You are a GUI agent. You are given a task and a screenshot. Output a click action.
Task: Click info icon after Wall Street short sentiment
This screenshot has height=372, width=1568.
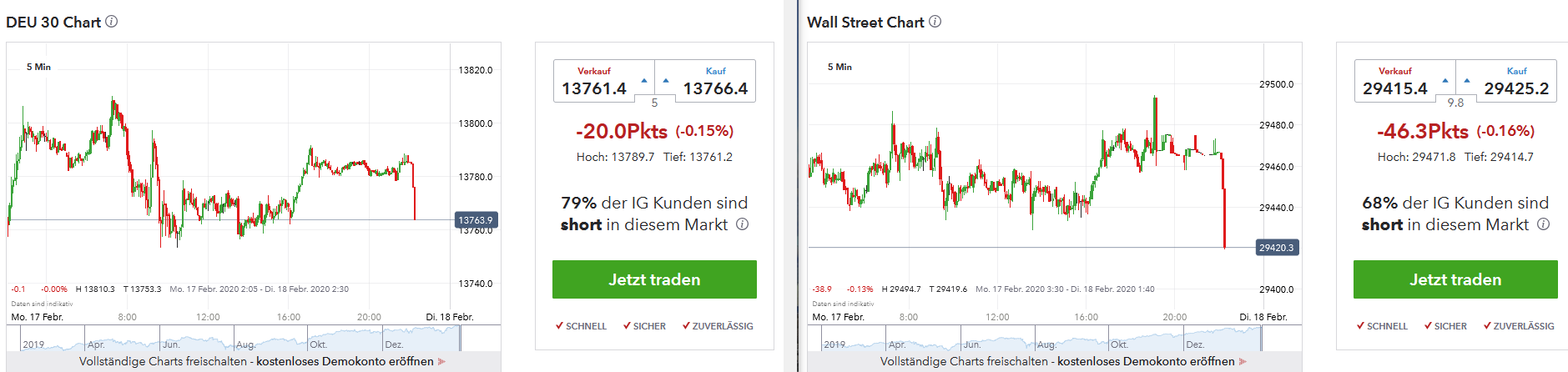(1544, 224)
